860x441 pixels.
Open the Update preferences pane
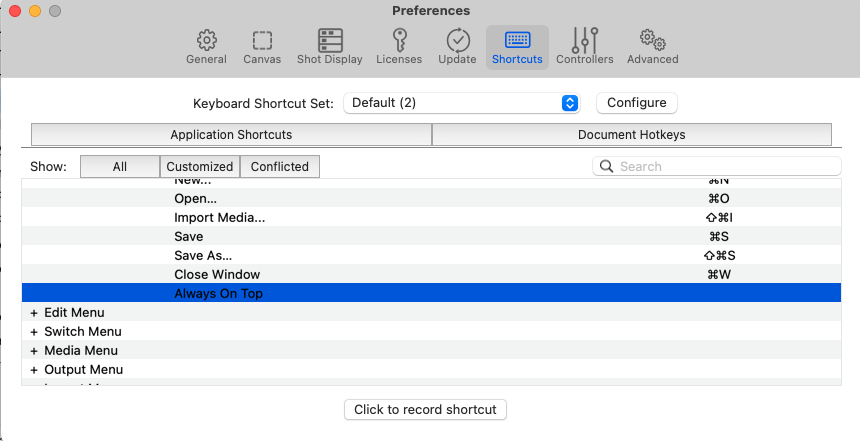coord(457,47)
